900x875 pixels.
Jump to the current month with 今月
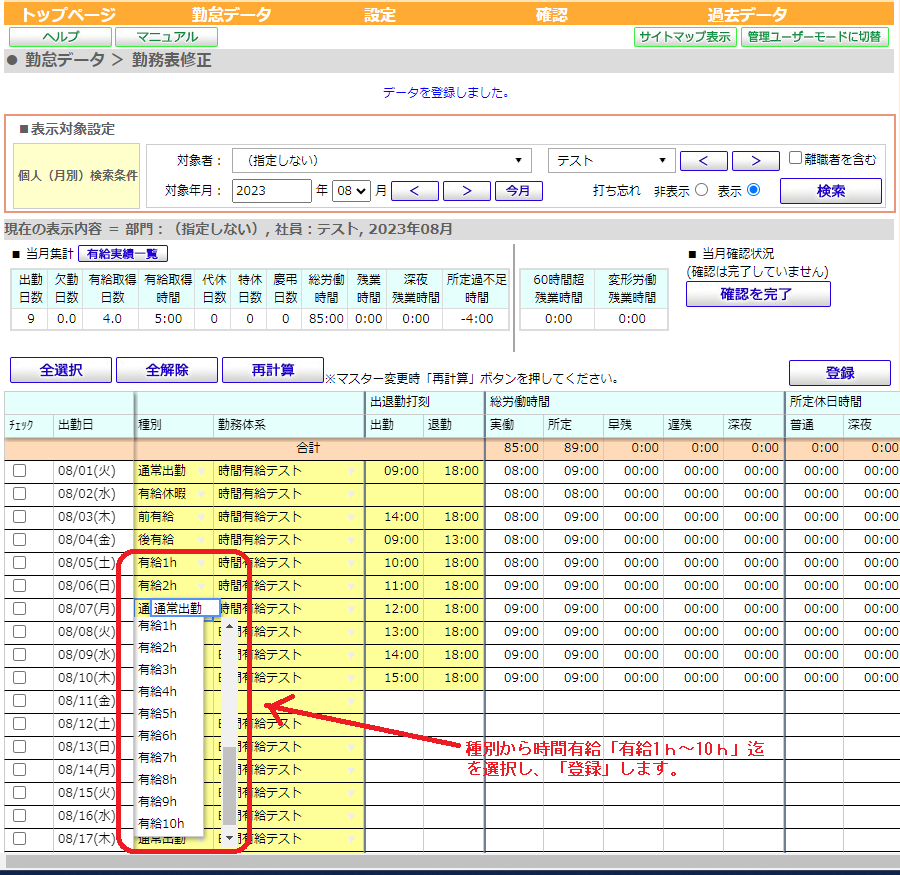(518, 191)
